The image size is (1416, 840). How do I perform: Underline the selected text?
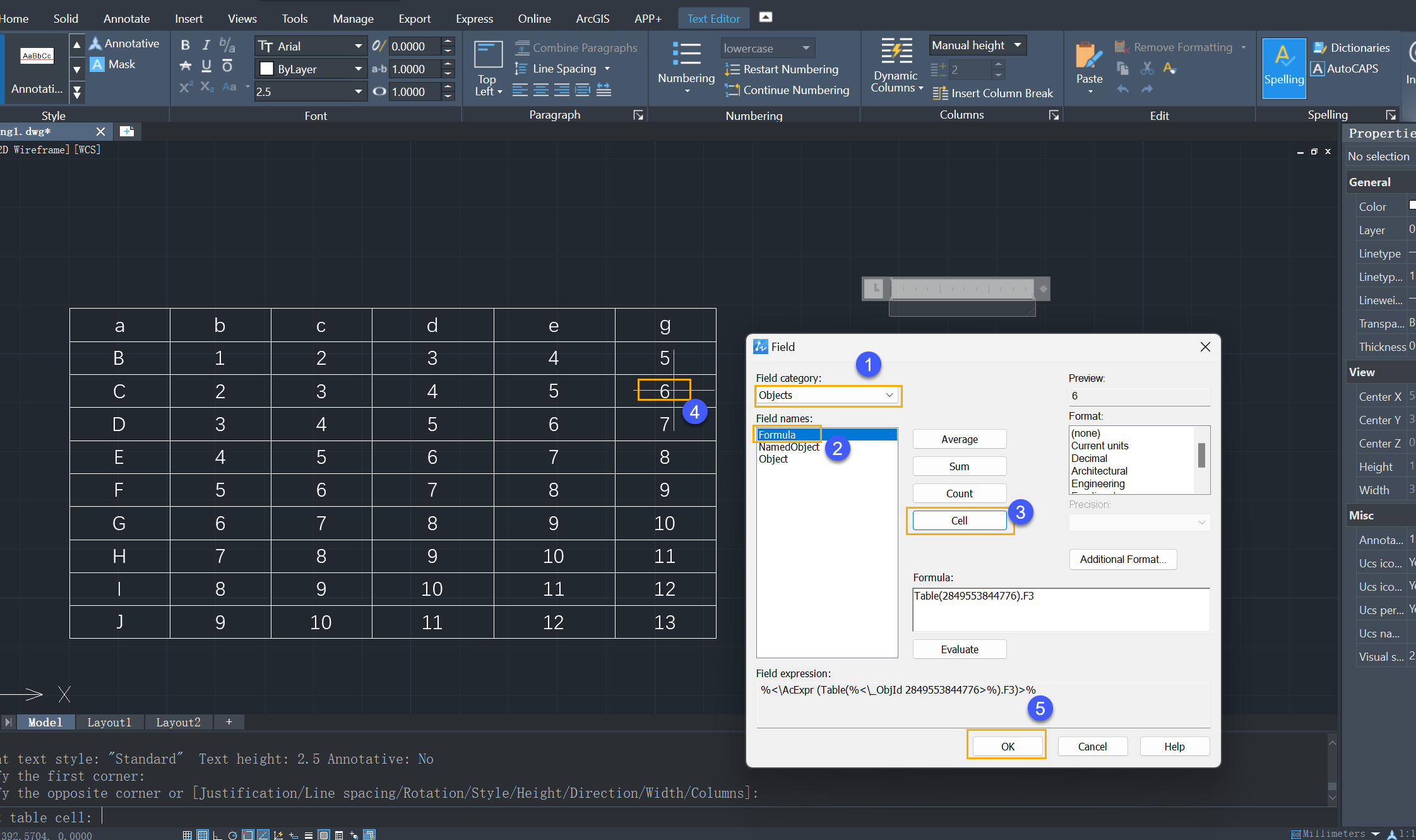pyautogui.click(x=206, y=66)
